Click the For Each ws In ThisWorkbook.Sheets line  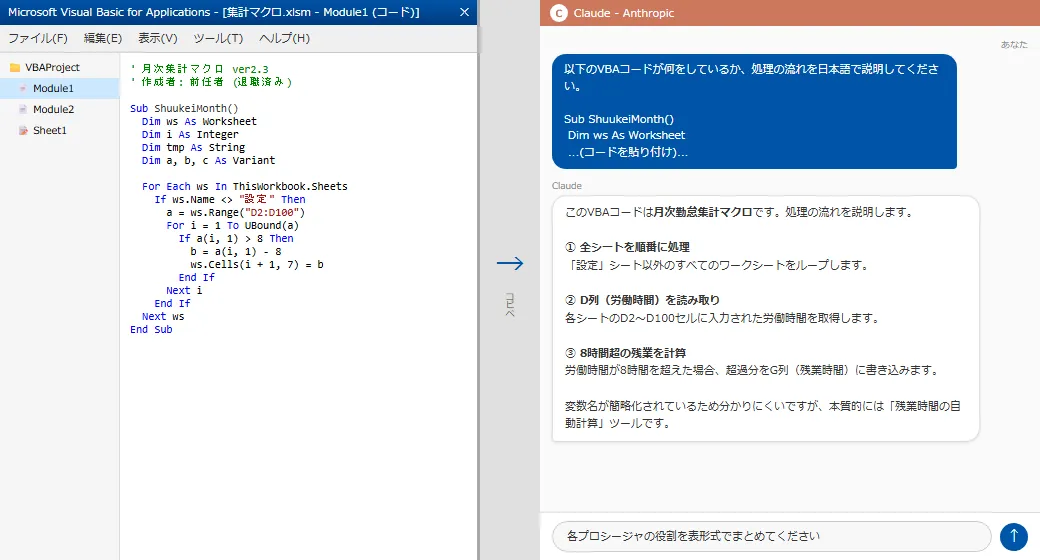coord(245,186)
